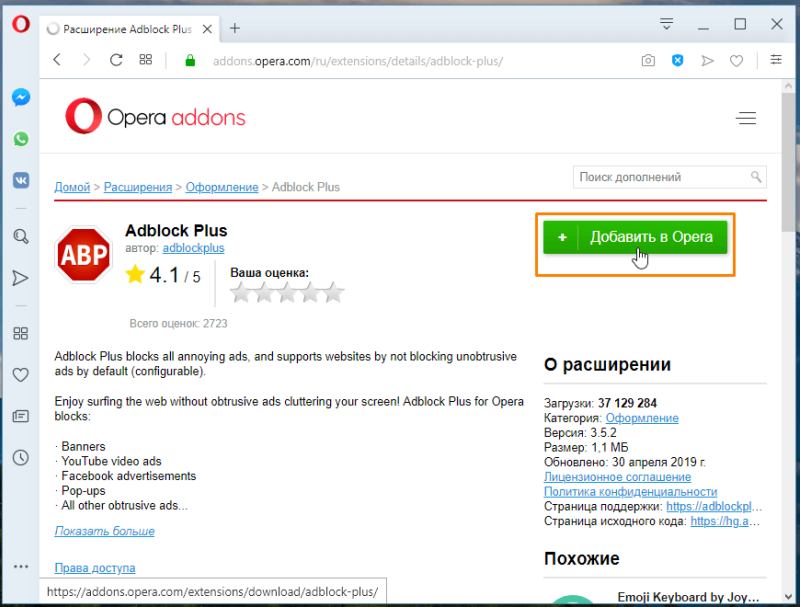800x607 pixels.
Task: Expand description with Показать больше
Action: (105, 531)
